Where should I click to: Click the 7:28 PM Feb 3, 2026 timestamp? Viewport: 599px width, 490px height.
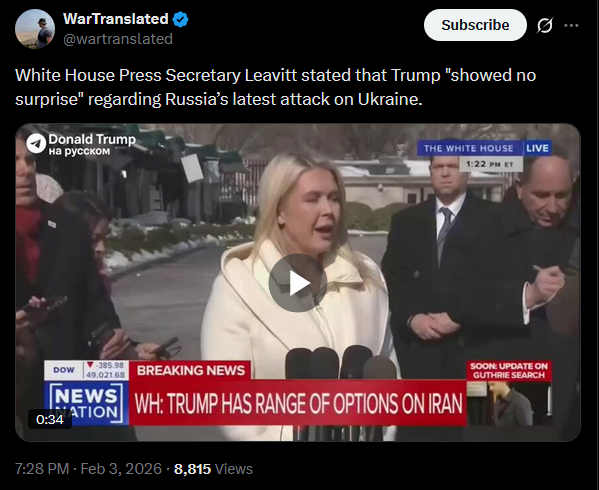pyautogui.click(x=88, y=469)
